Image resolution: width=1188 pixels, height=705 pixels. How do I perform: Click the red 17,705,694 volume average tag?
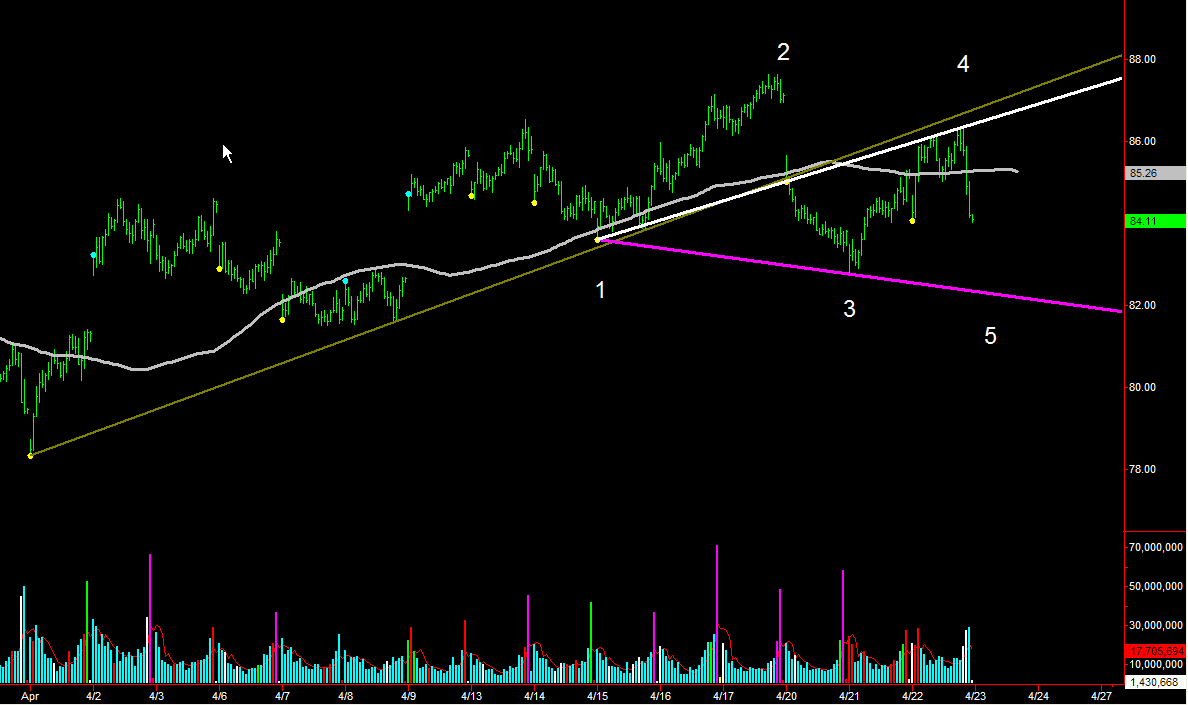[x=1155, y=651]
